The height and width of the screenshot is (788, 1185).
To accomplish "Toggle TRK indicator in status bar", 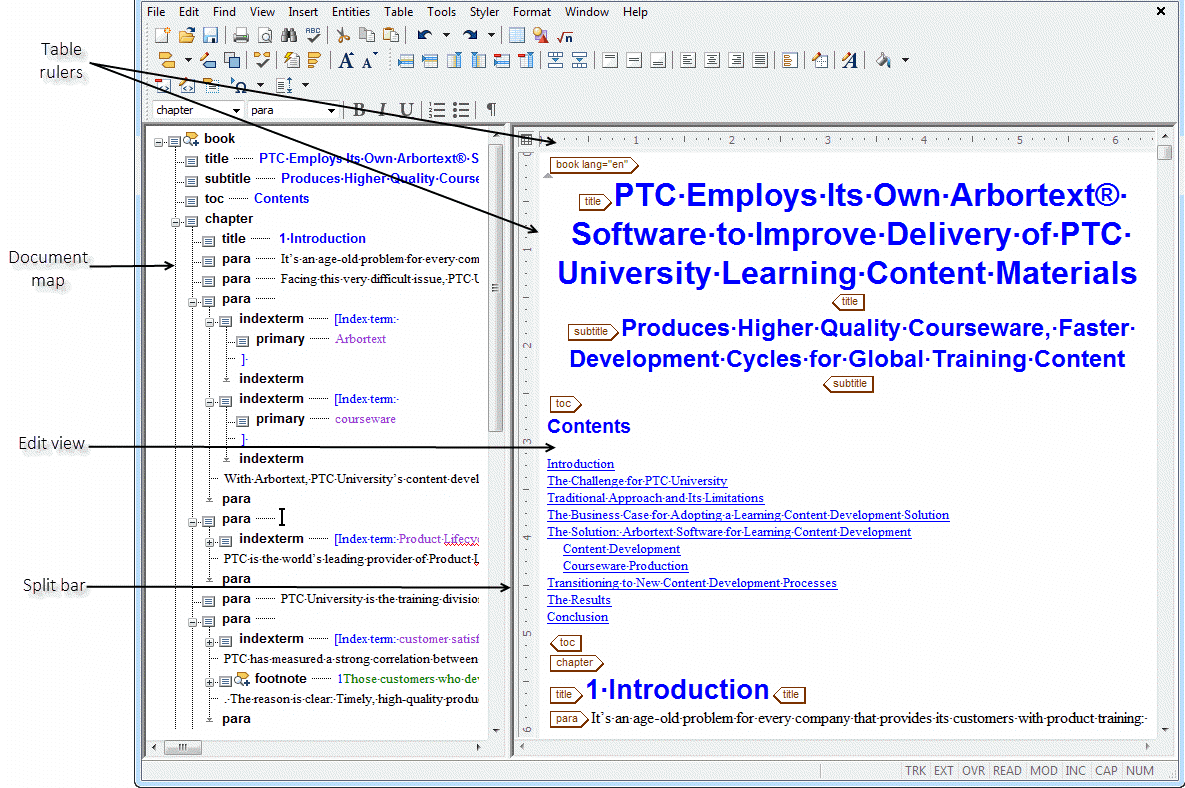I will (915, 771).
